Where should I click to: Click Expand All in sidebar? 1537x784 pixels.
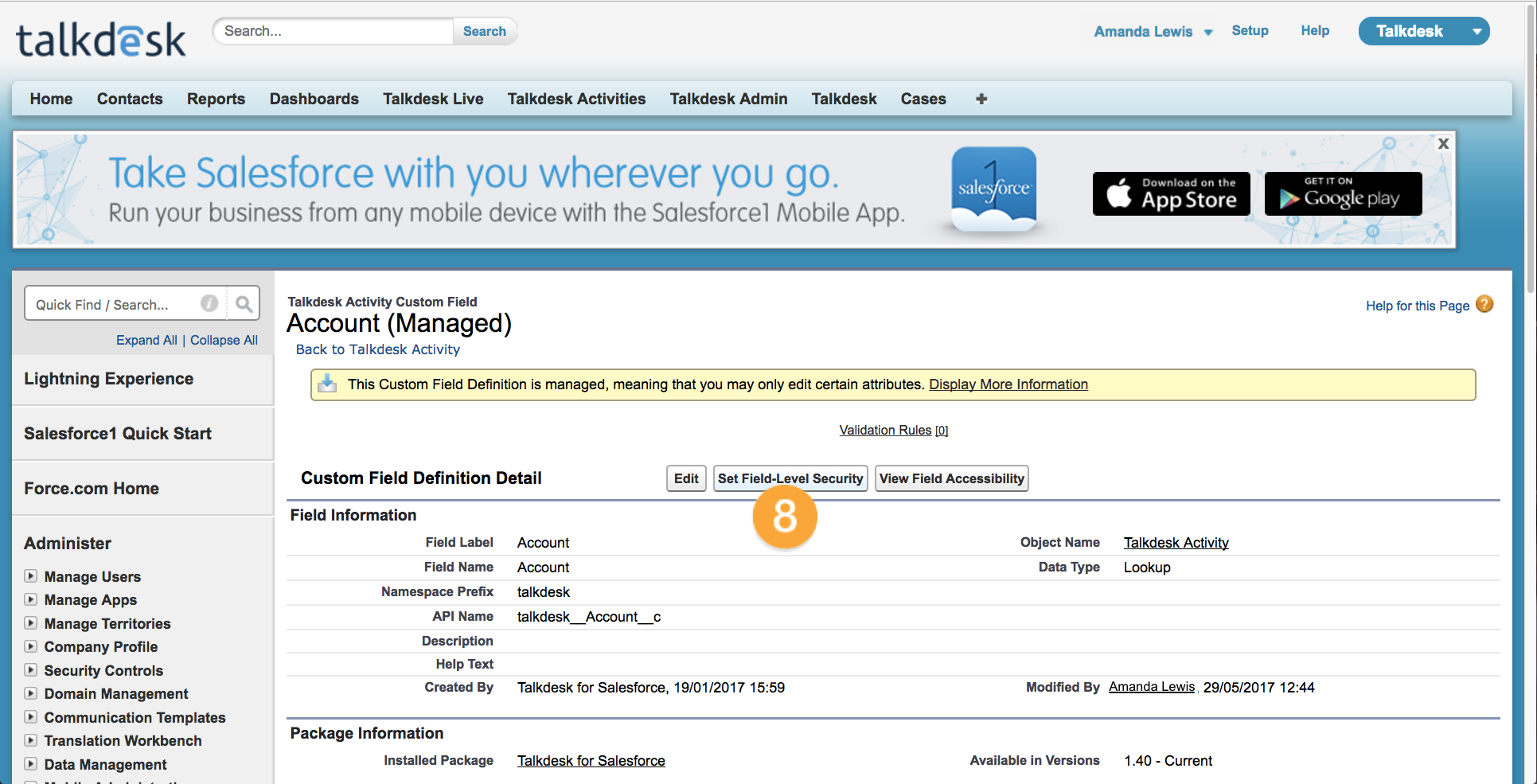click(146, 340)
